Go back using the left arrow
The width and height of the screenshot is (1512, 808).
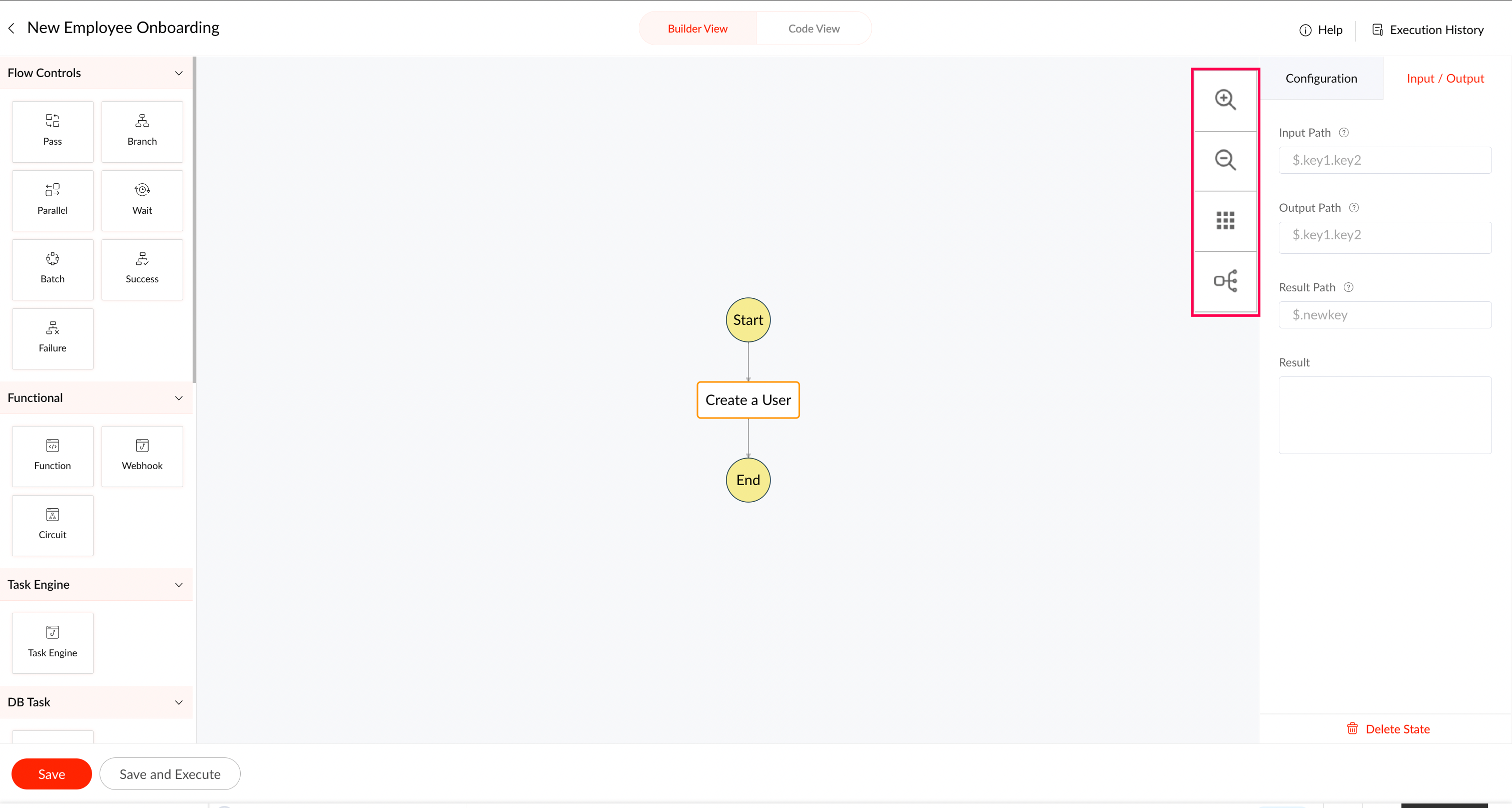pos(11,28)
